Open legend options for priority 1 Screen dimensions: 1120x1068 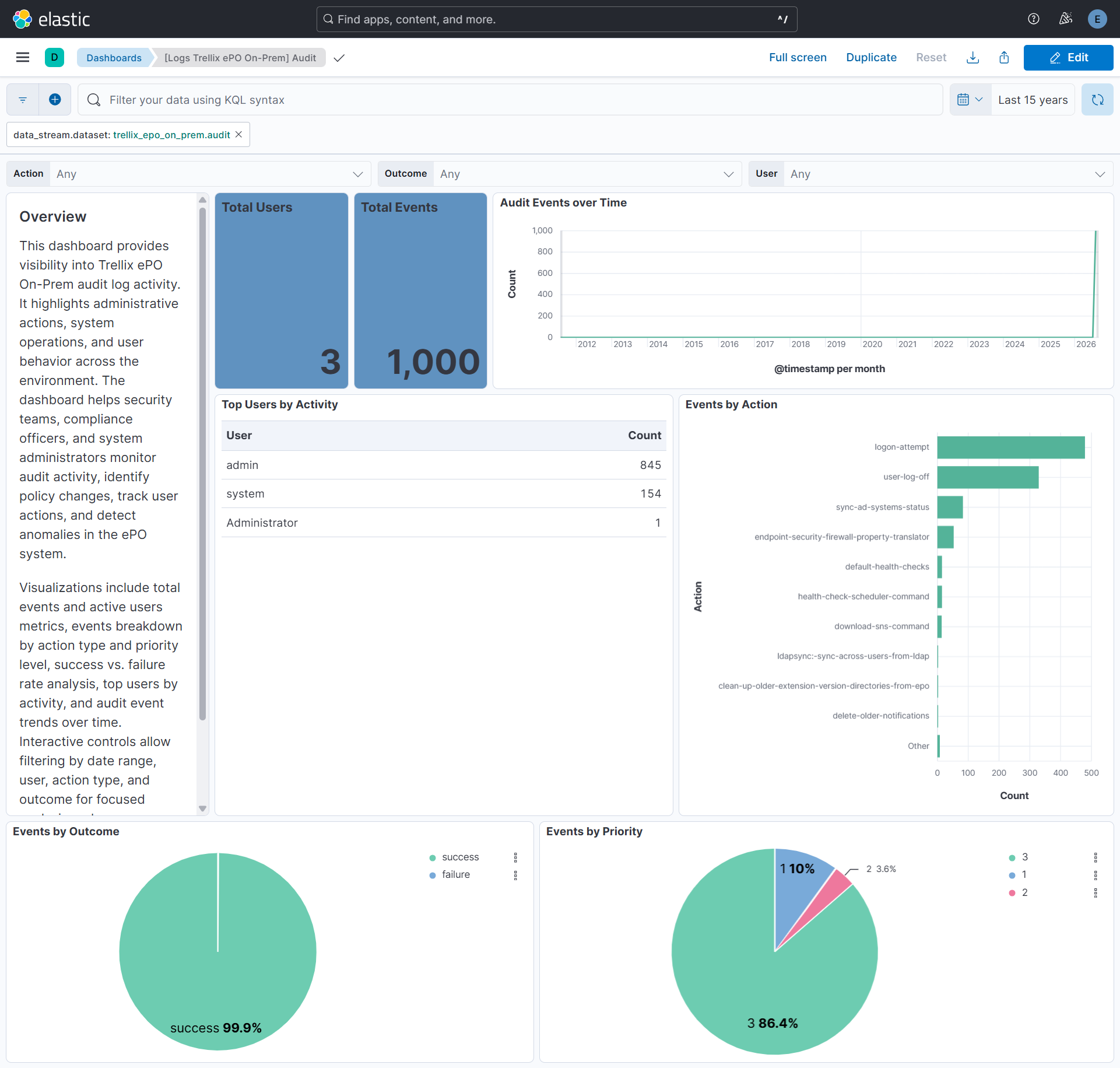1096,875
